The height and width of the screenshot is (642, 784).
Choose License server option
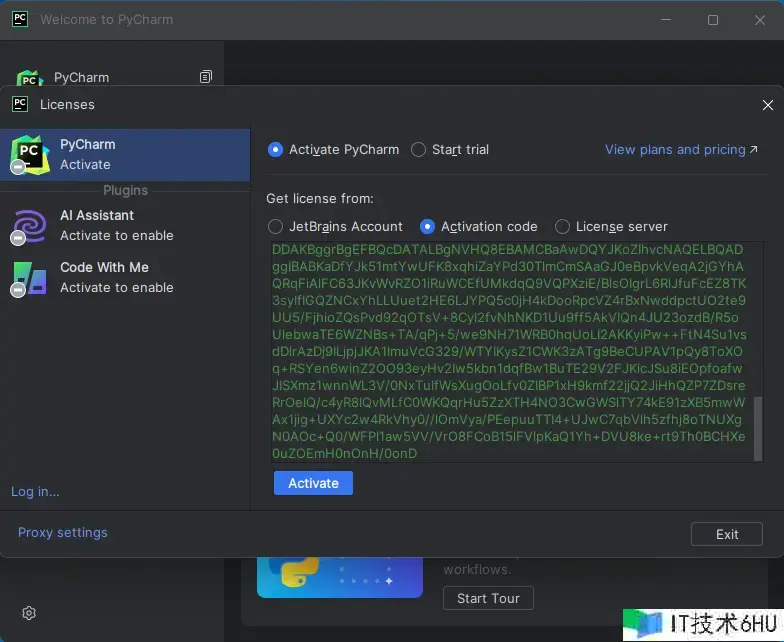[x=563, y=227]
